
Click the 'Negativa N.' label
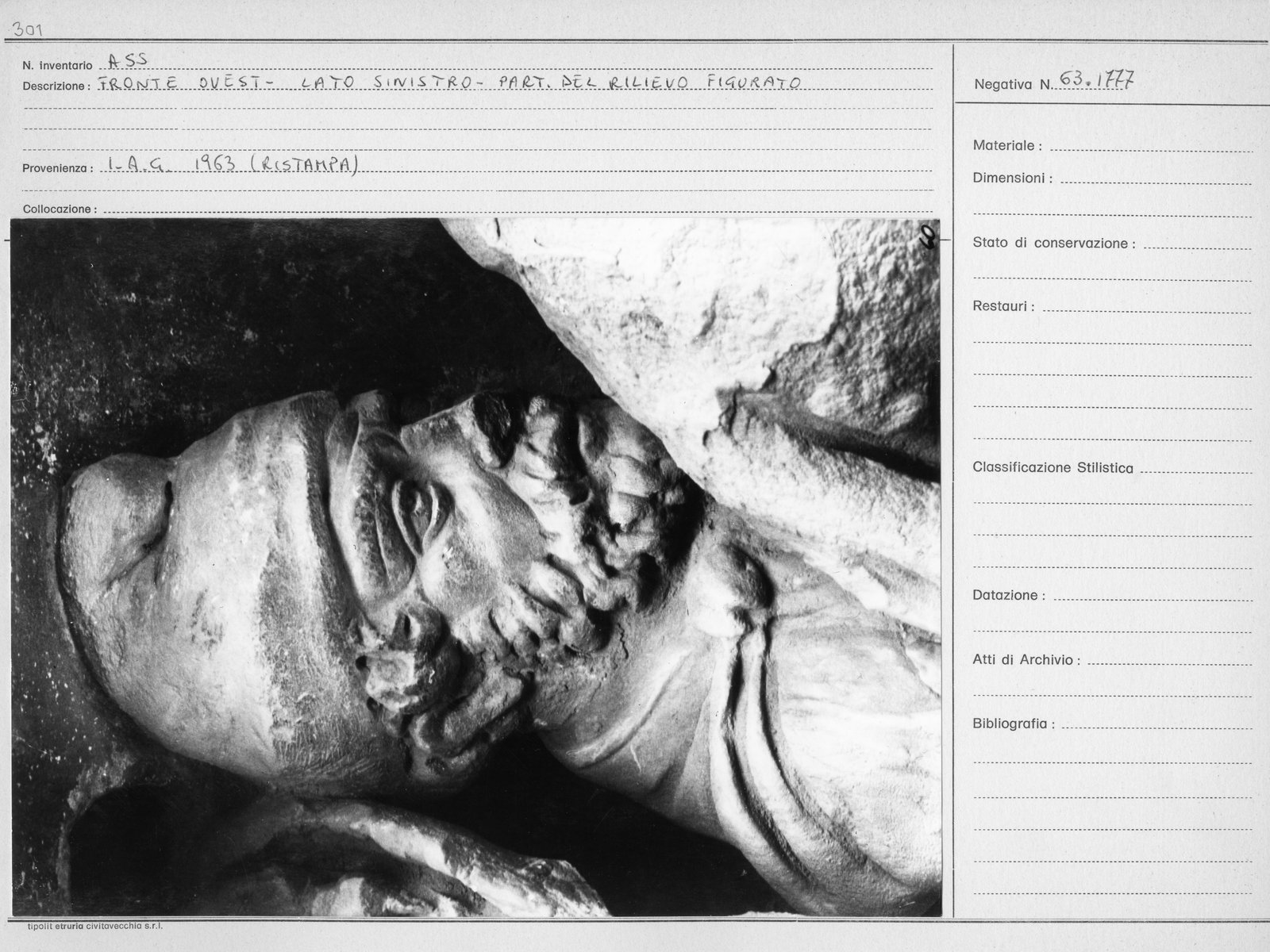point(1013,84)
